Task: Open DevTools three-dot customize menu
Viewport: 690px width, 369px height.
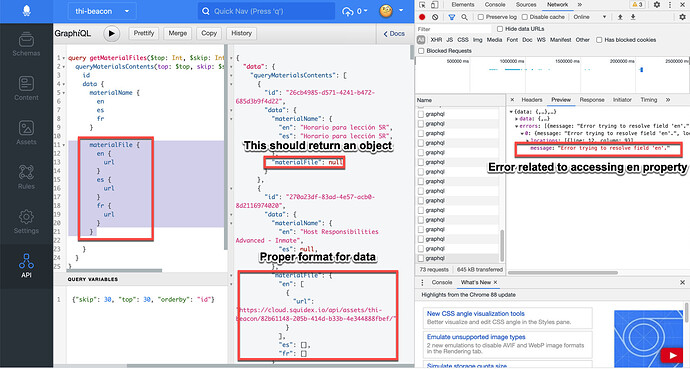Action: pos(670,5)
